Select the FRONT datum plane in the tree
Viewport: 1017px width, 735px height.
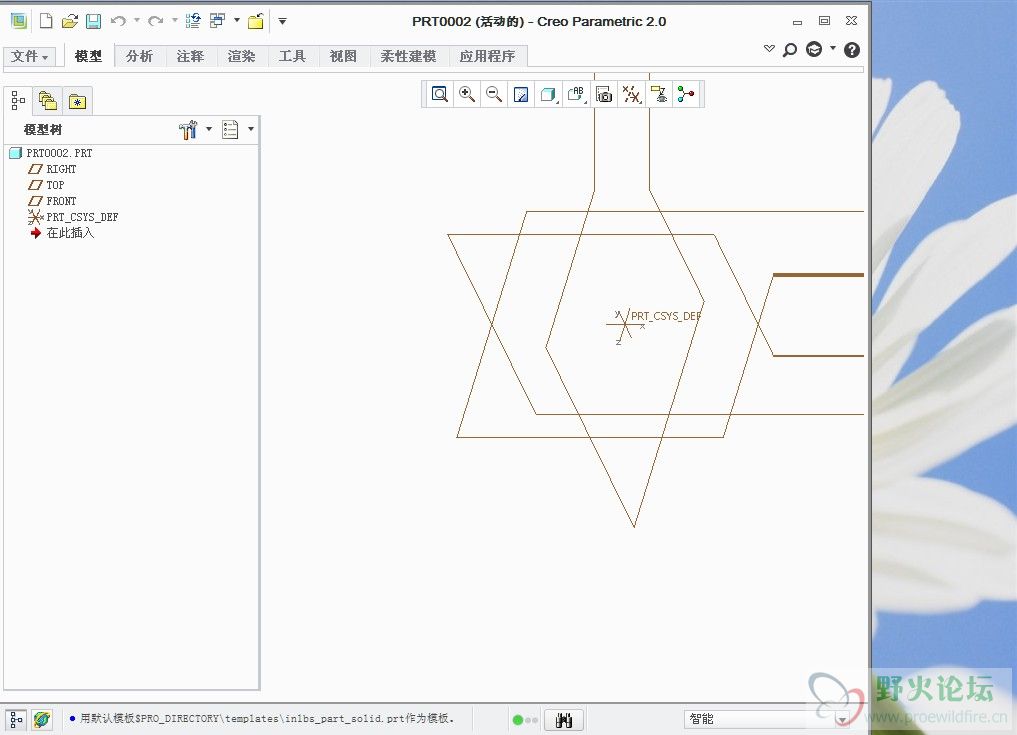click(x=61, y=201)
